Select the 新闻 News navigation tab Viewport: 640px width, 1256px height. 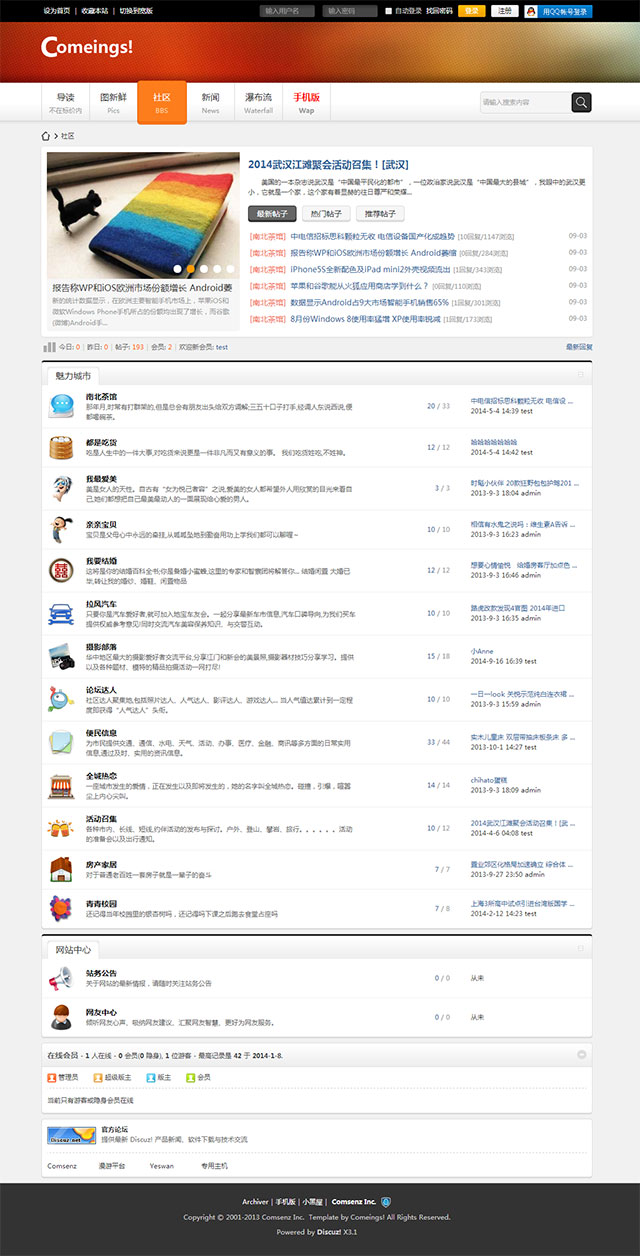coord(210,102)
